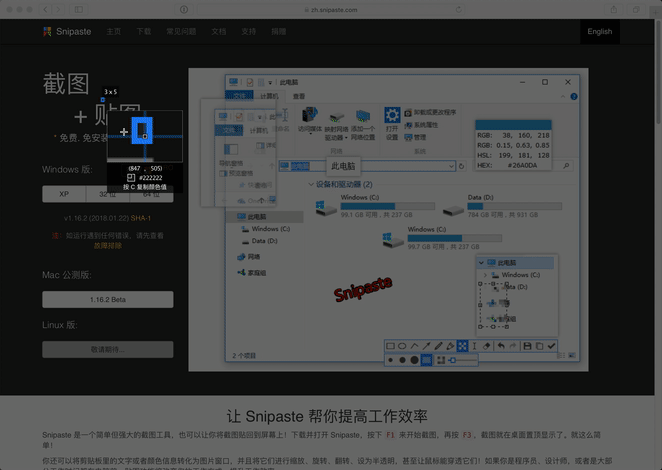Select the mosaic tool in Snipaste toolbar
662x470 pixels.
pos(462,346)
